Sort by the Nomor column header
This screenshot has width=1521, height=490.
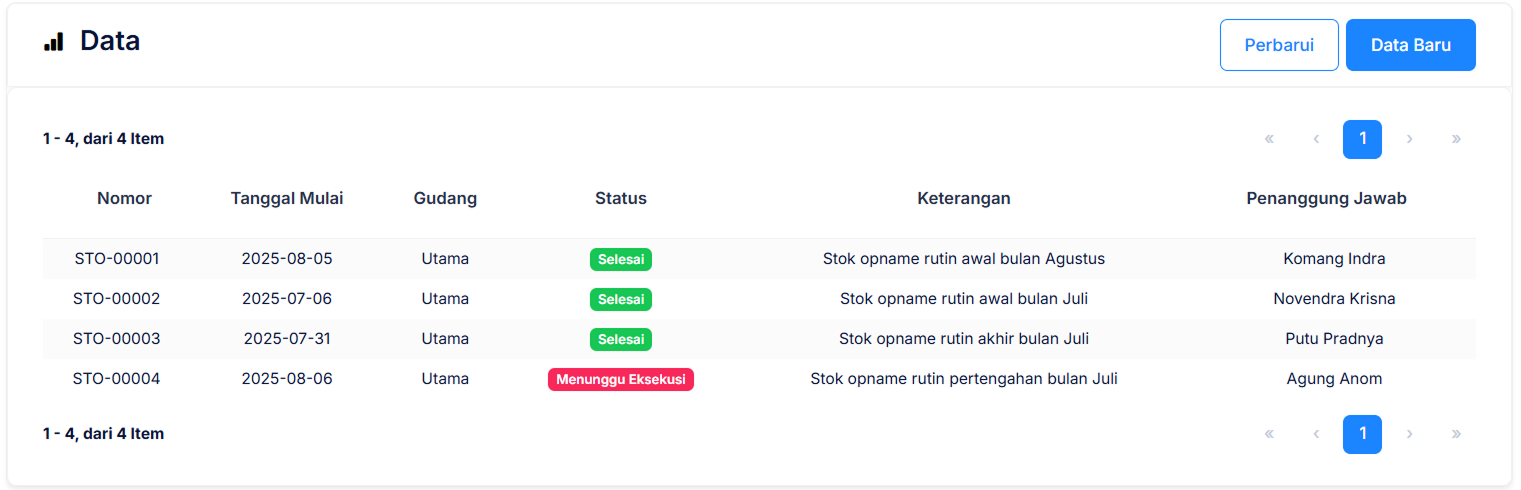pyautogui.click(x=124, y=198)
